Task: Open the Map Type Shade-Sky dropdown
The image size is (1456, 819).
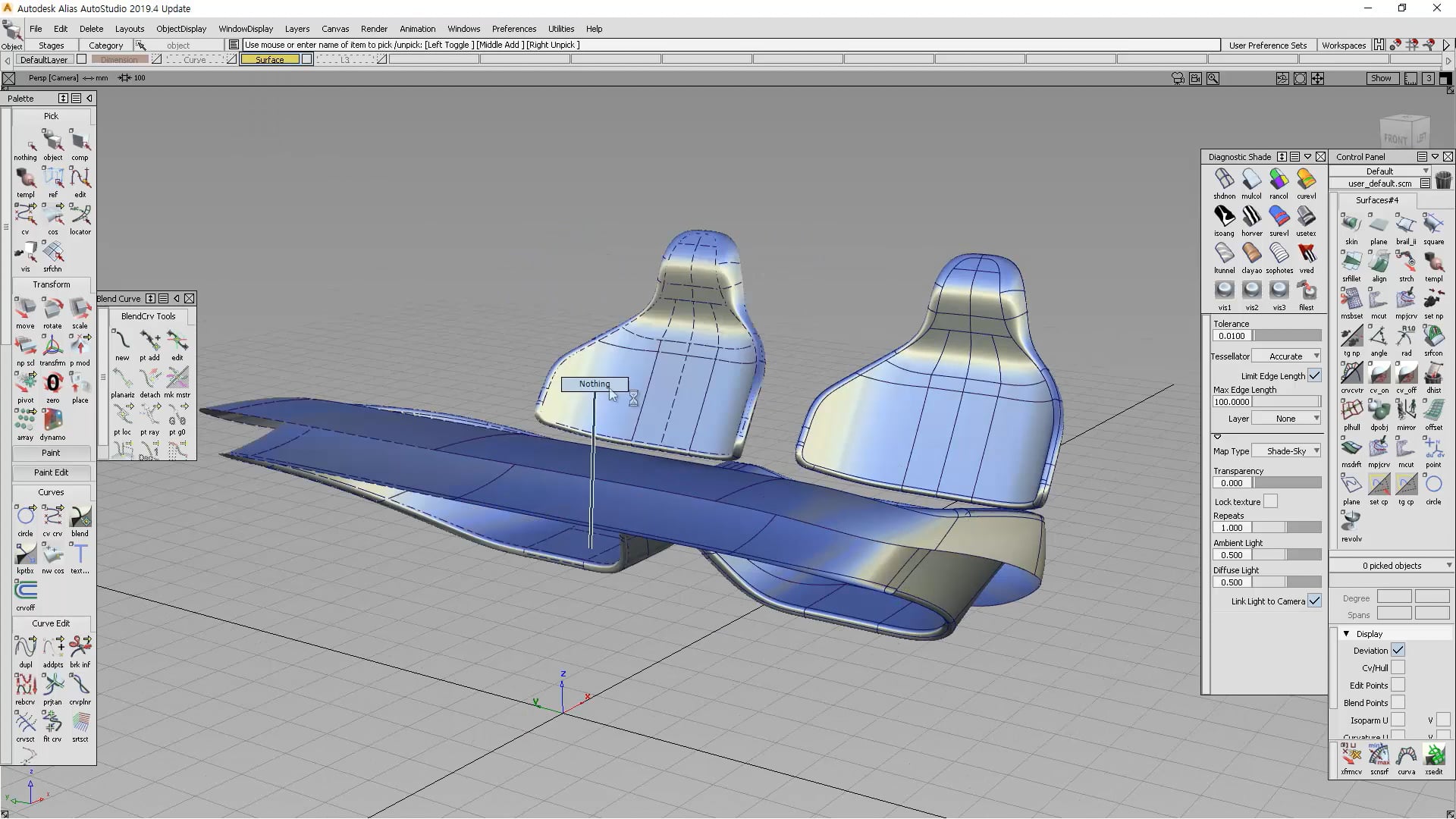Action: pos(1286,450)
